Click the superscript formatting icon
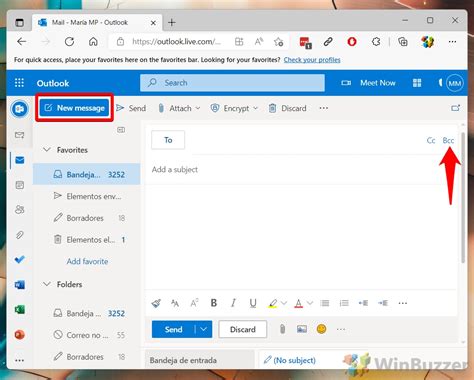This screenshot has height=380, width=474. pyautogui.click(x=194, y=303)
